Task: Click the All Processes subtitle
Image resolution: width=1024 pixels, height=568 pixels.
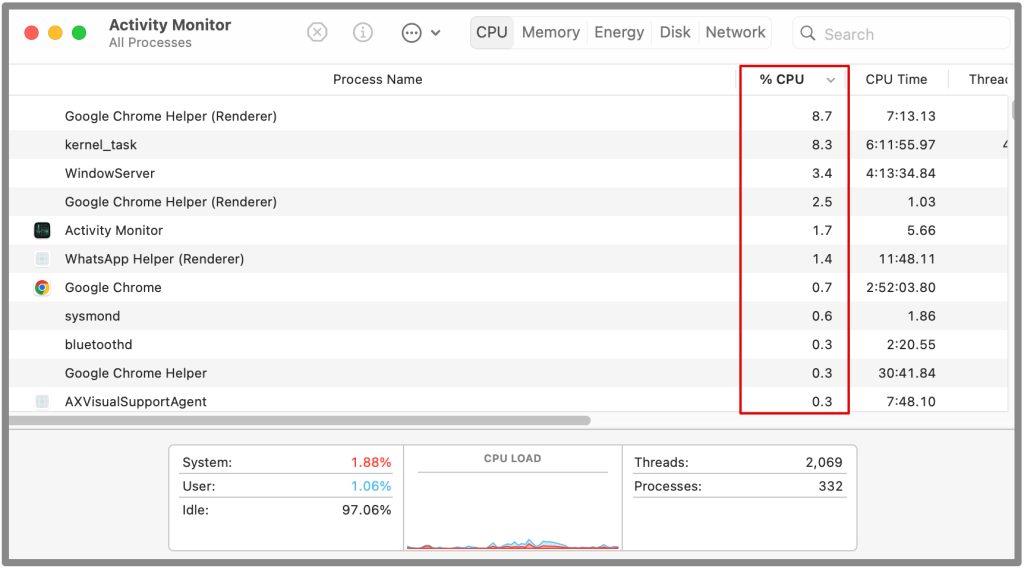Action: pos(150,42)
